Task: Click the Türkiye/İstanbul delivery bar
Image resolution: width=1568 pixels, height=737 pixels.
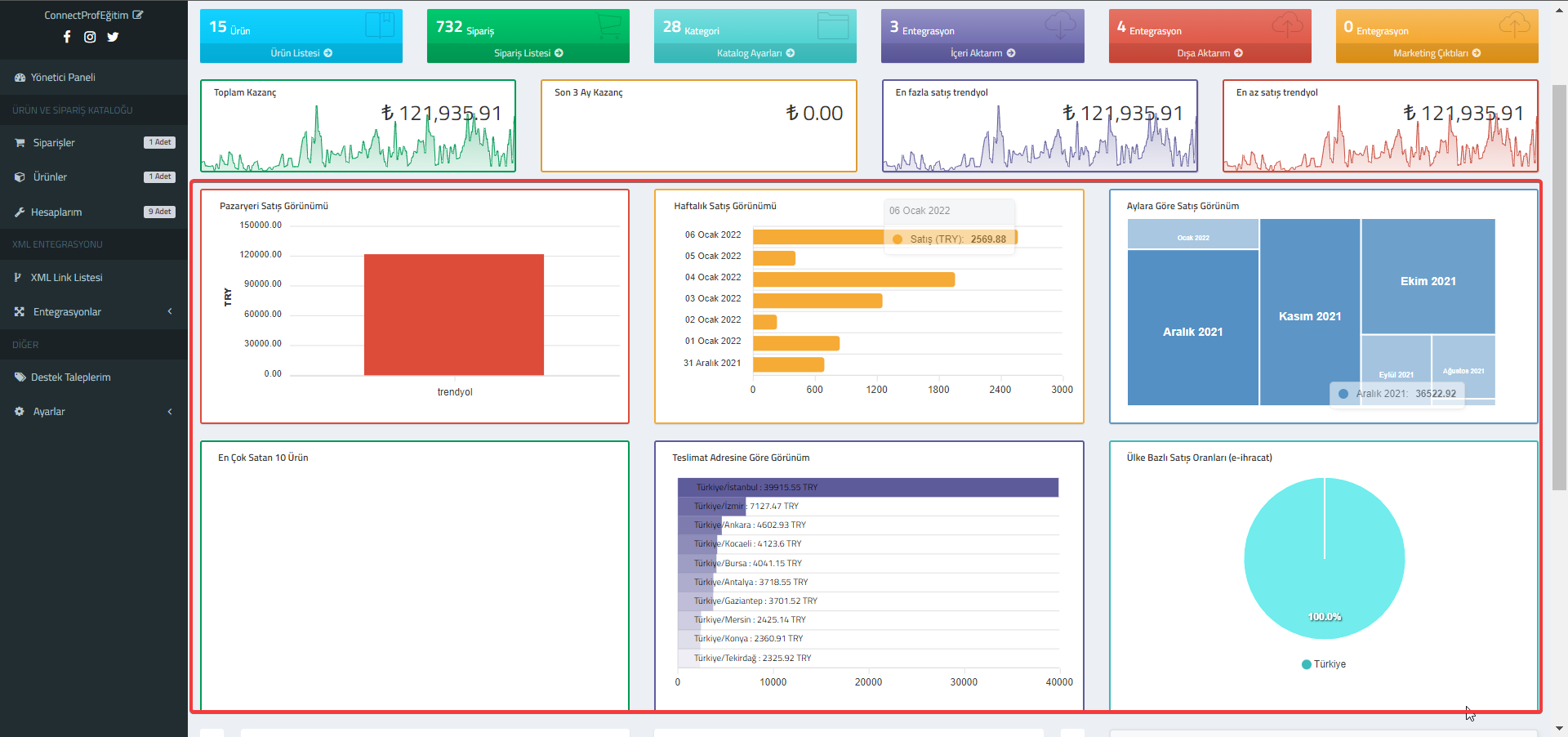Action: click(868, 488)
